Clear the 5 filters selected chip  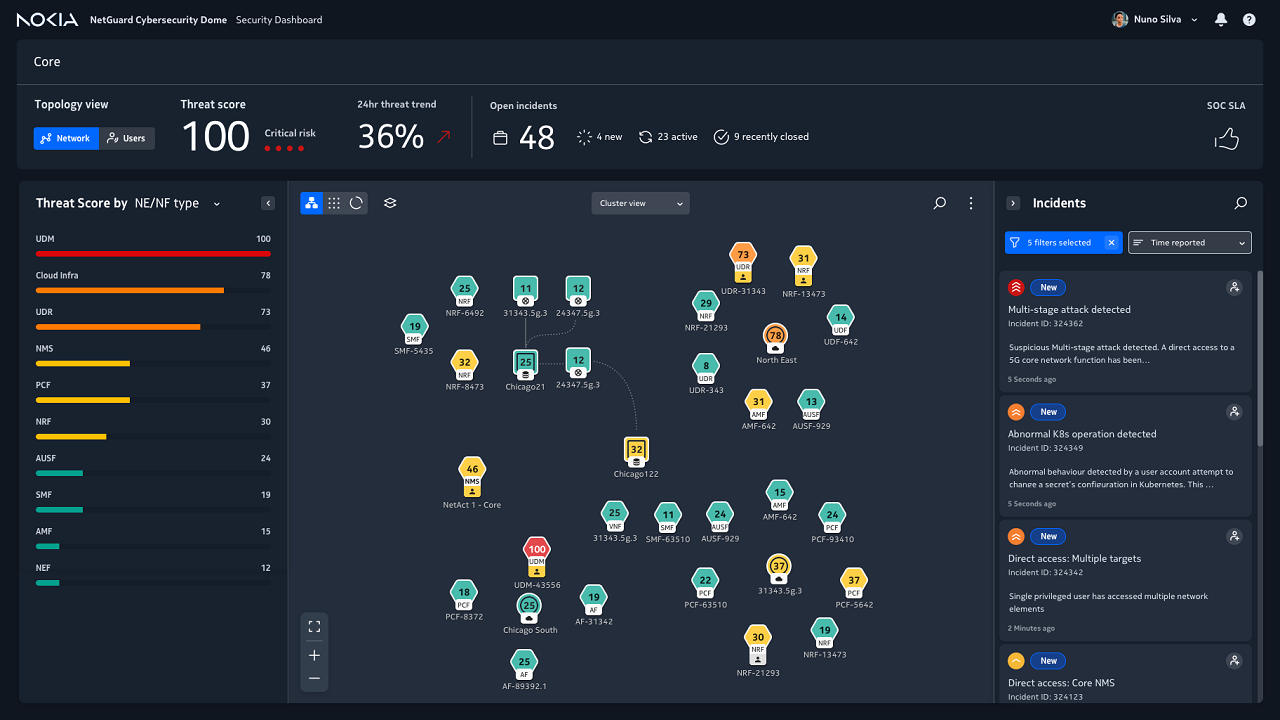1111,243
